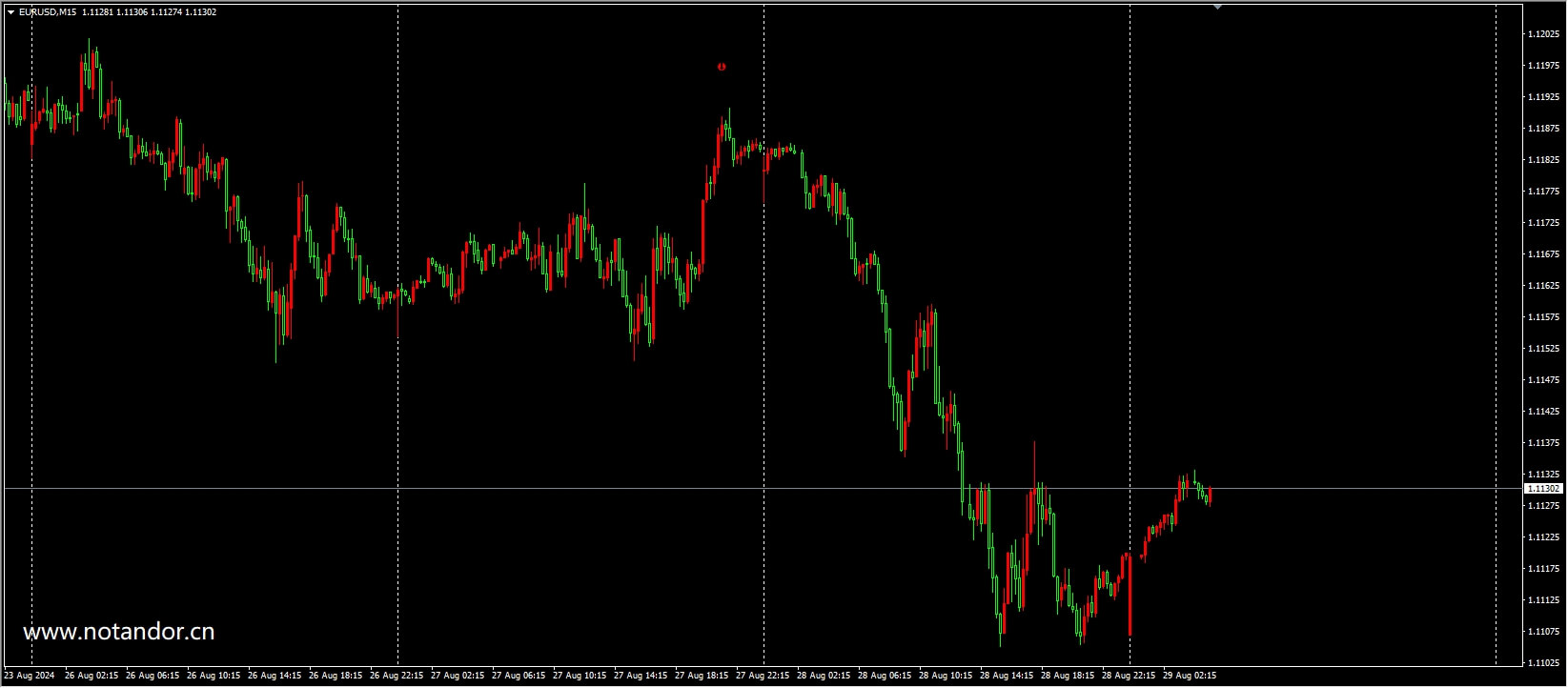Click the red arrow marker above the 27 Aug peak
This screenshot has width=1568, height=688.
tap(722, 67)
